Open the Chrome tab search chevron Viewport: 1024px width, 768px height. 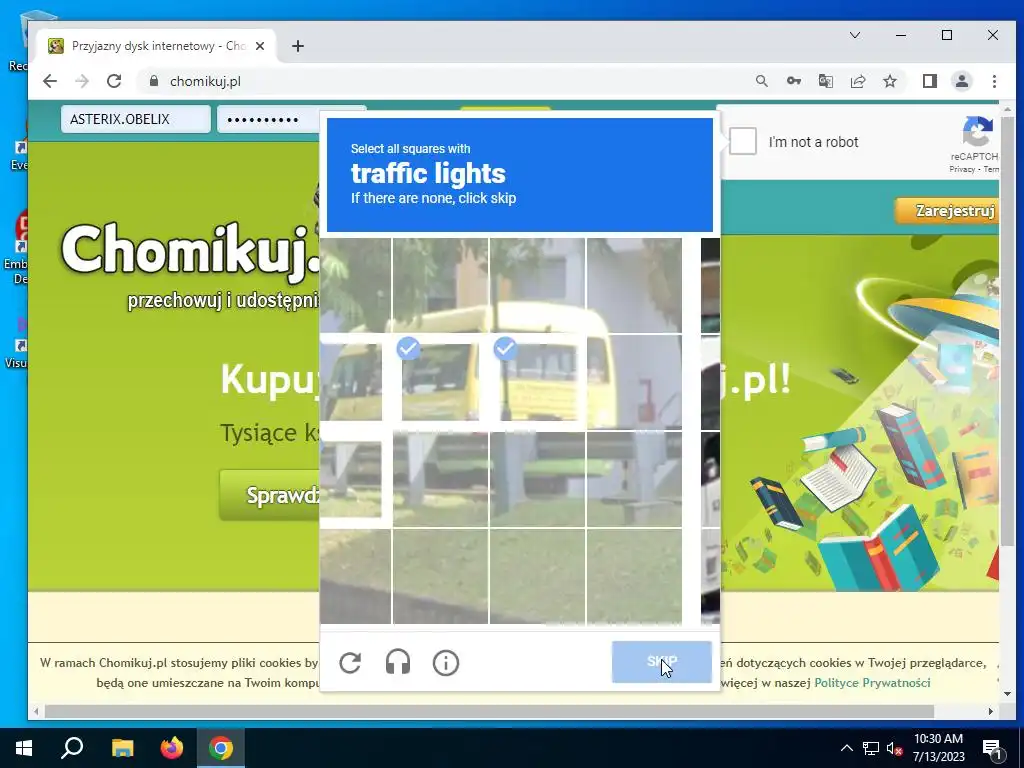855,35
